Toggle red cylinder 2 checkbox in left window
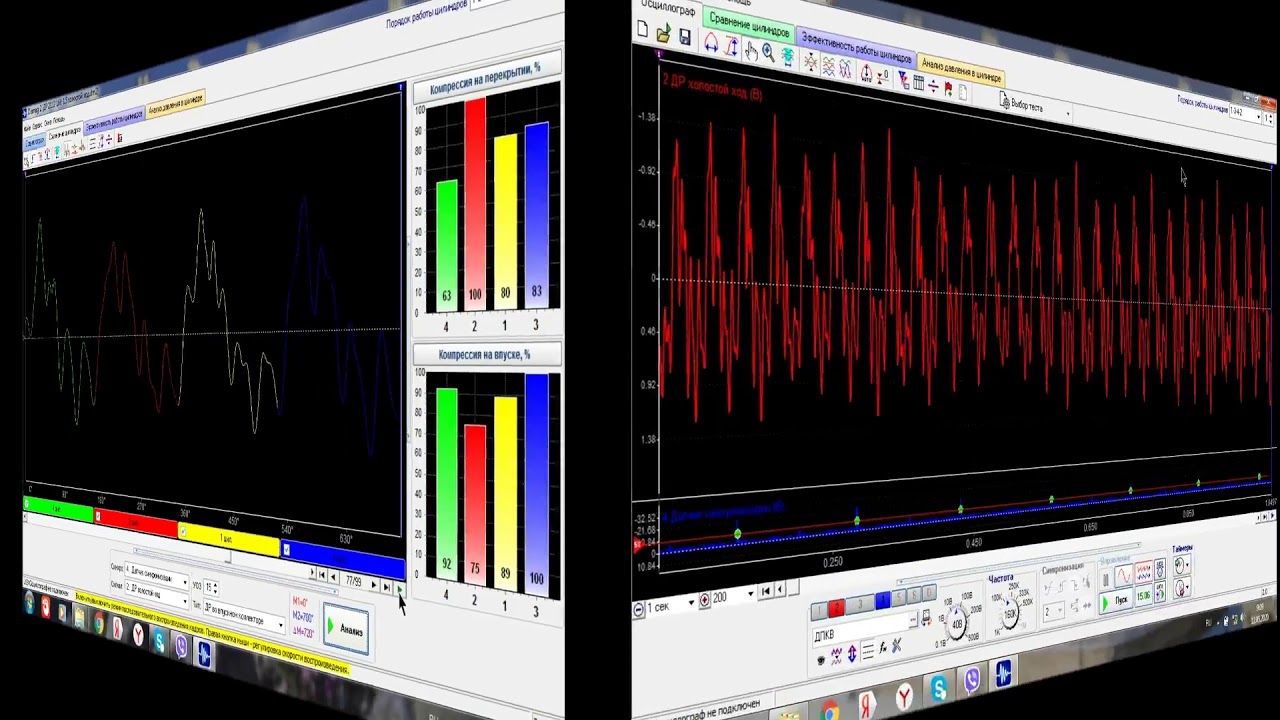Viewport: 1280px width, 720px height. pyautogui.click(x=98, y=516)
